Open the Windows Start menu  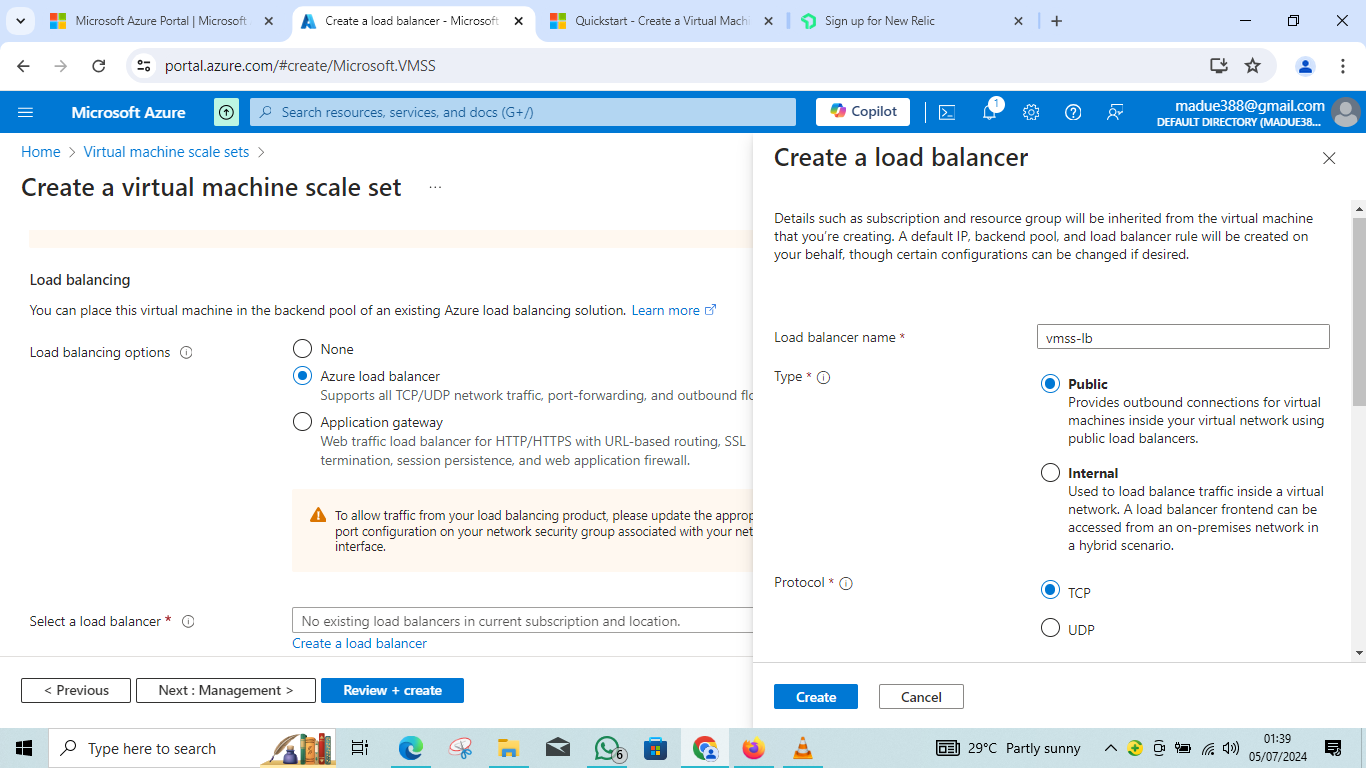[24, 748]
